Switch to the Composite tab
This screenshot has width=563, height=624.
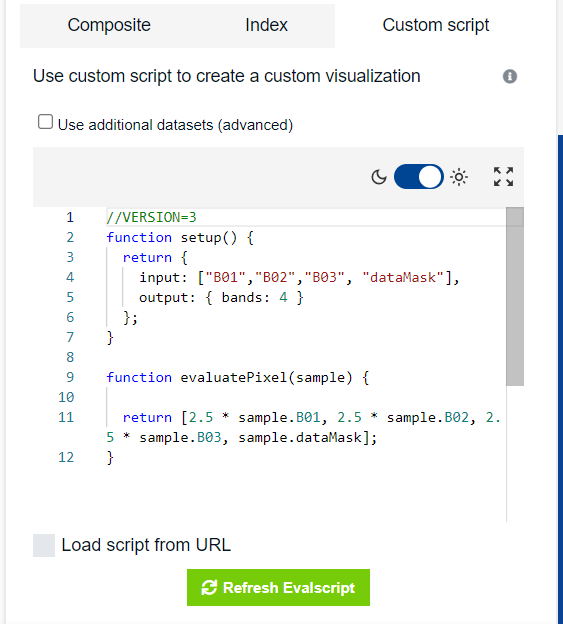tap(109, 25)
